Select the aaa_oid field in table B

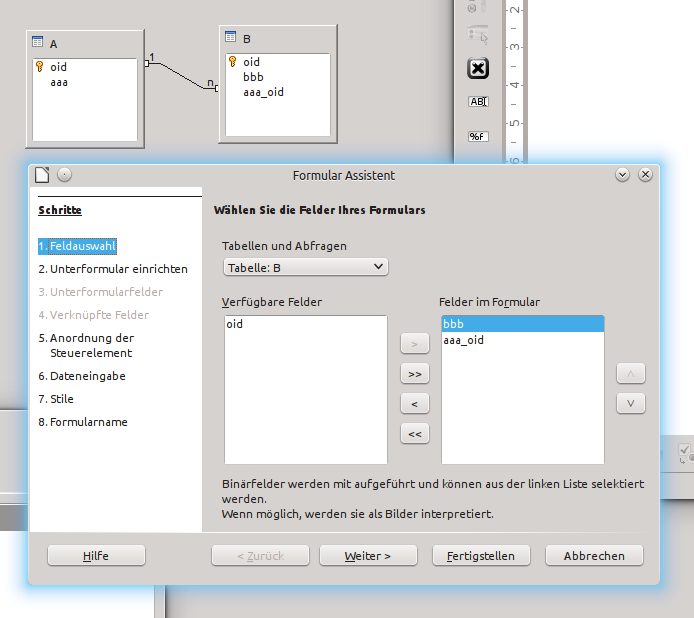(x=263, y=93)
